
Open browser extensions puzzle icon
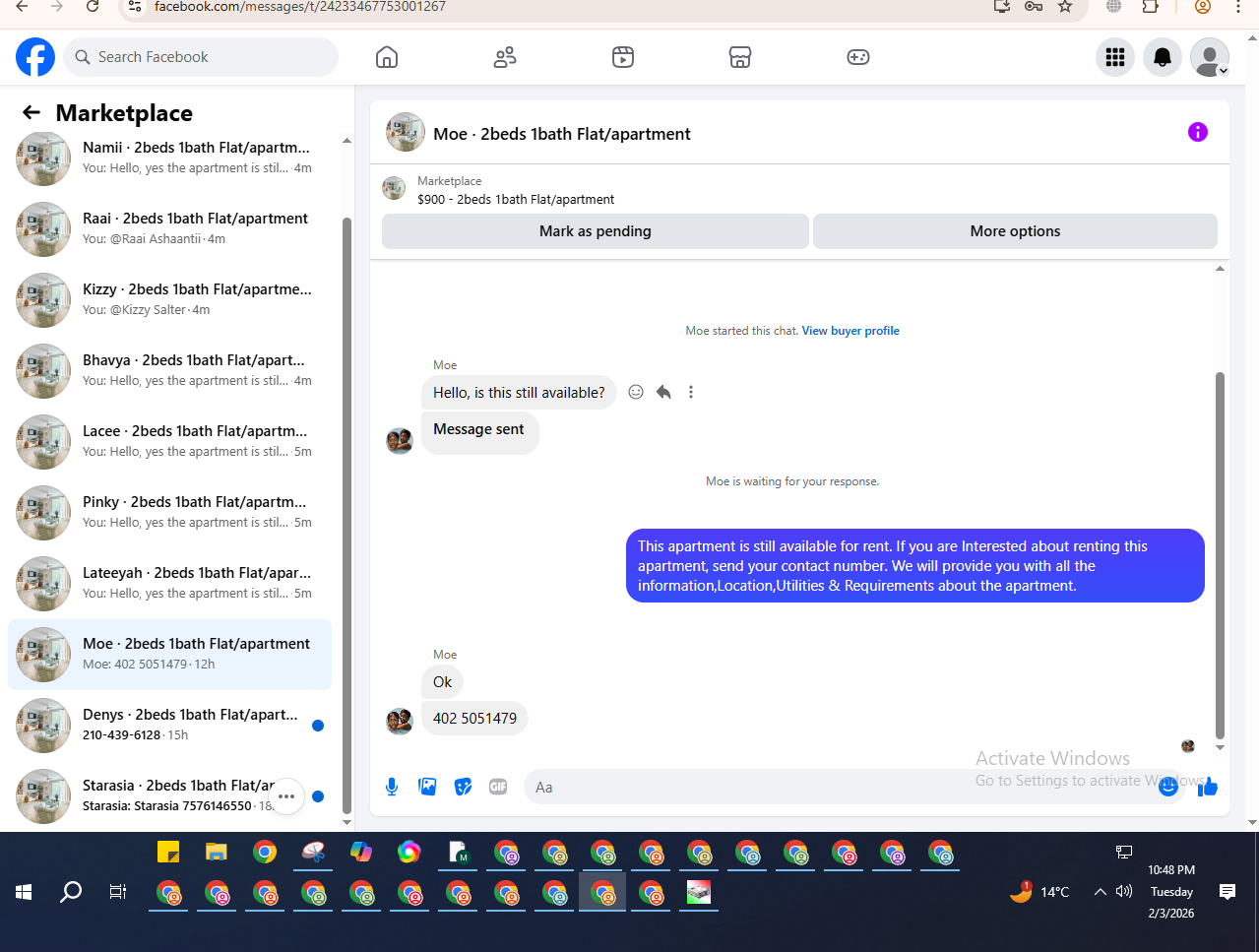tap(1150, 7)
